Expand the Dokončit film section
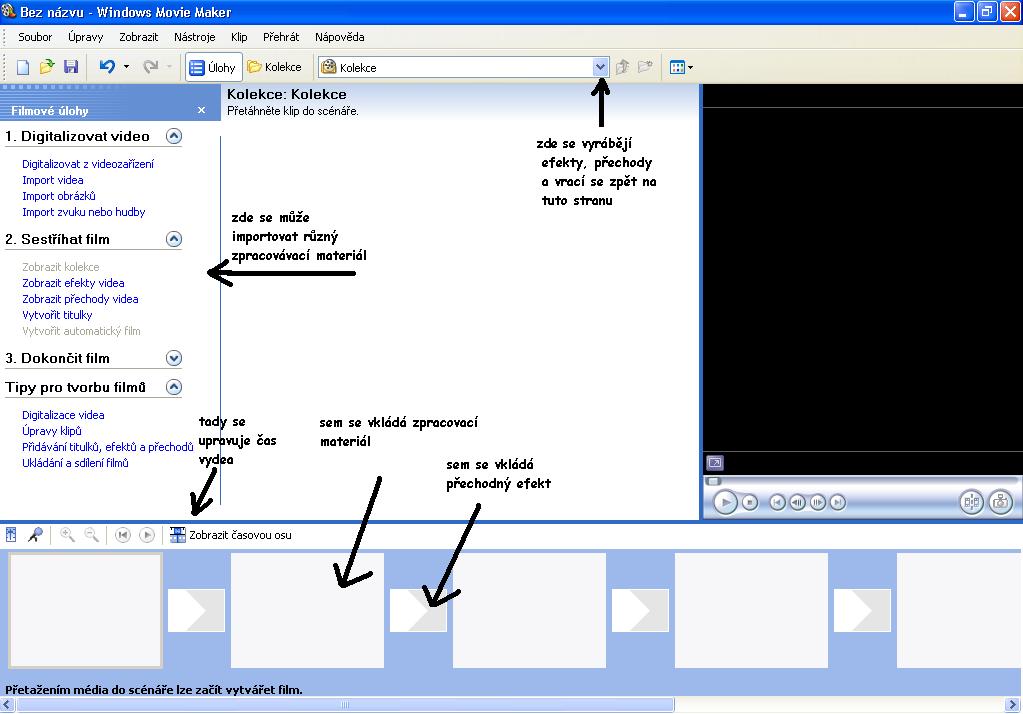The image size is (1023, 714). (174, 358)
